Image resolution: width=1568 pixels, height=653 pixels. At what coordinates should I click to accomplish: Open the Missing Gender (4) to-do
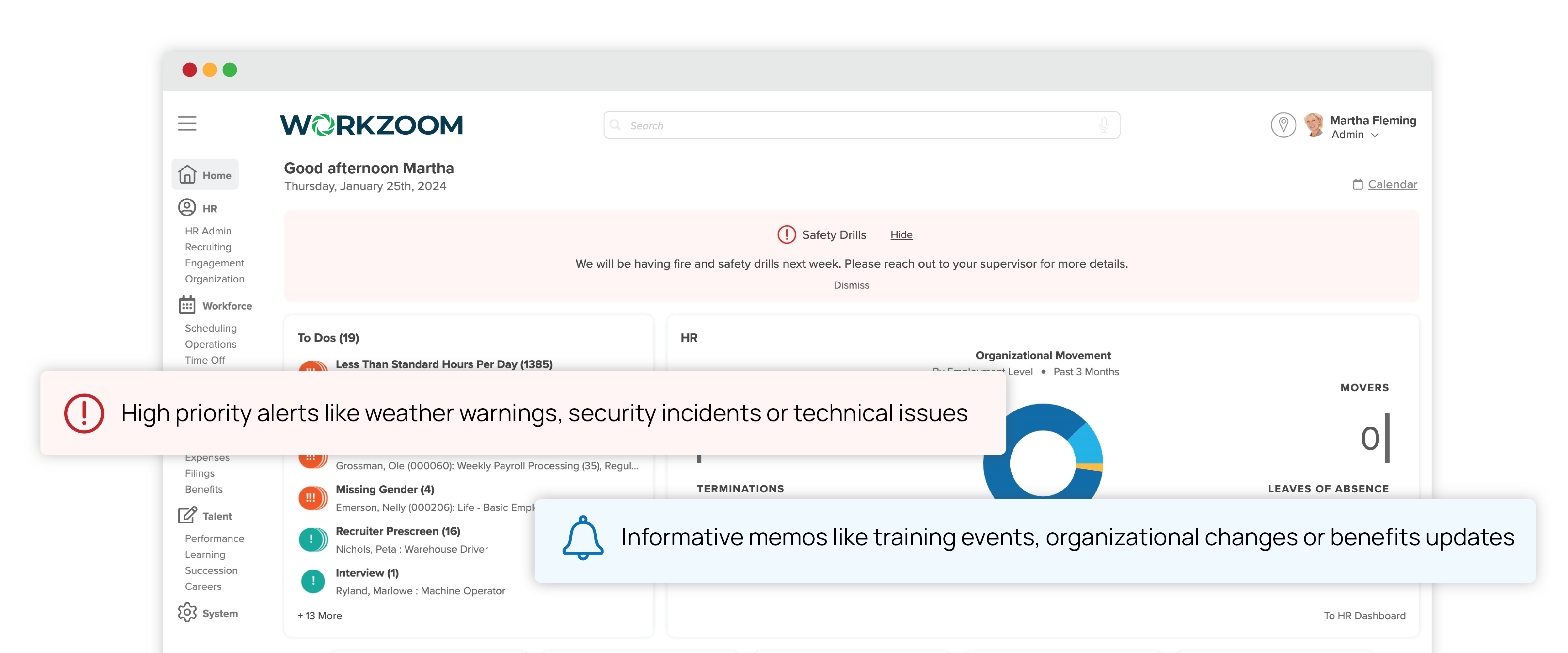[385, 490]
